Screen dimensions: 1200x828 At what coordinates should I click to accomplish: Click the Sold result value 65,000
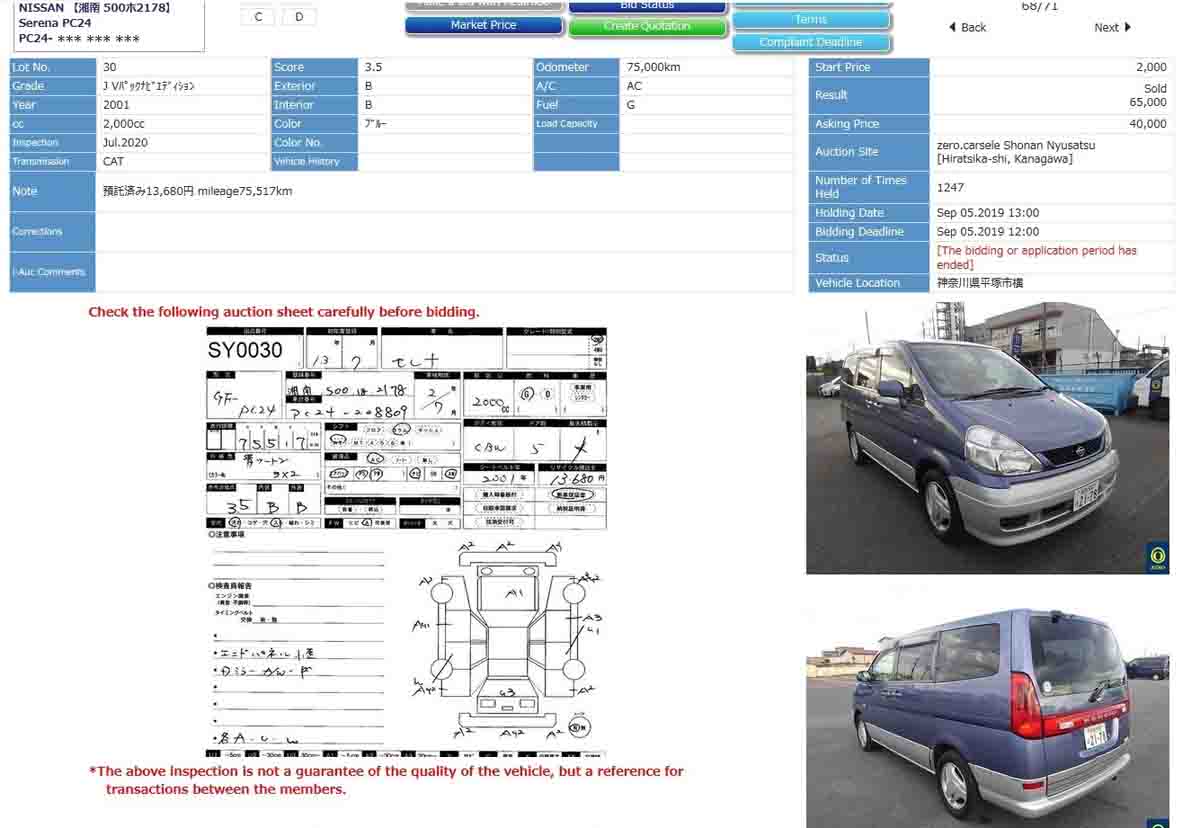click(x=1147, y=102)
